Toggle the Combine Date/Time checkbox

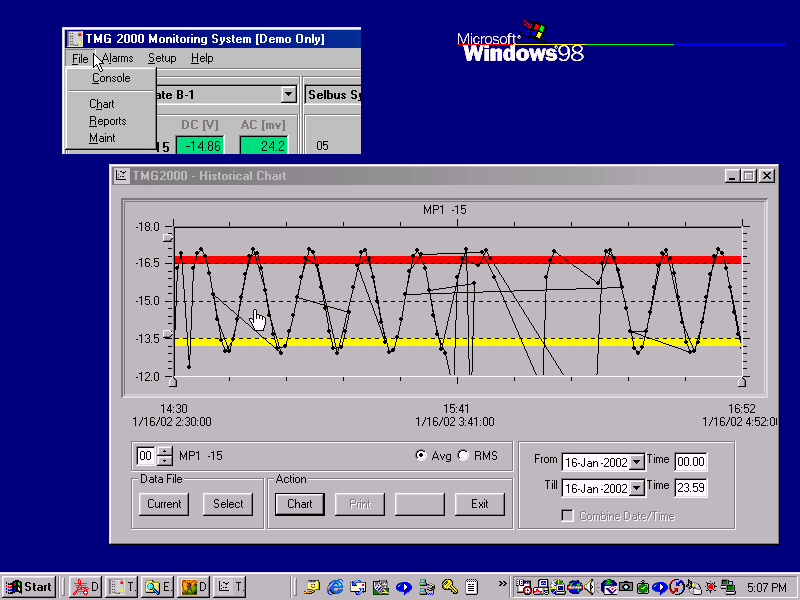(x=567, y=516)
